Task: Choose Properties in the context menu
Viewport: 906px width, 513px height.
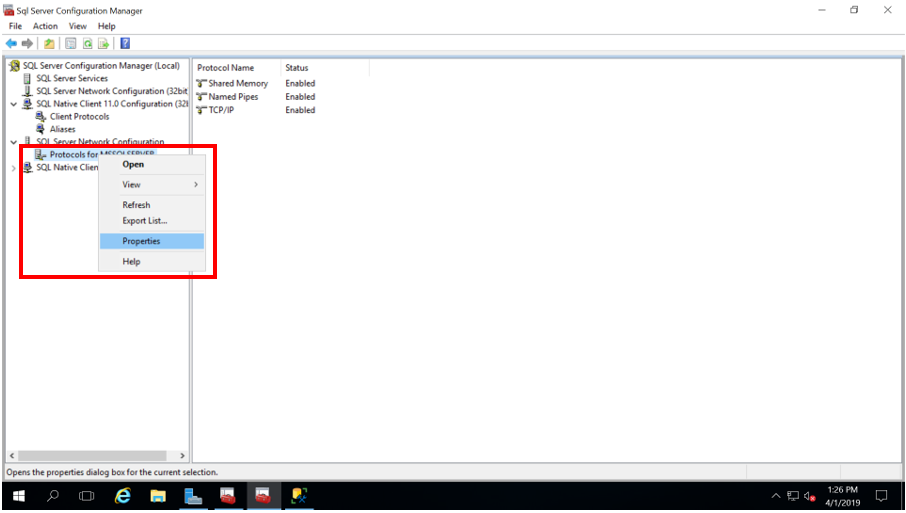Action: 152,241
